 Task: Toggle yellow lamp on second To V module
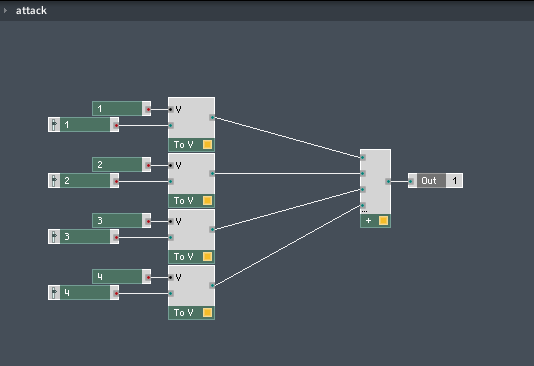[x=207, y=201]
